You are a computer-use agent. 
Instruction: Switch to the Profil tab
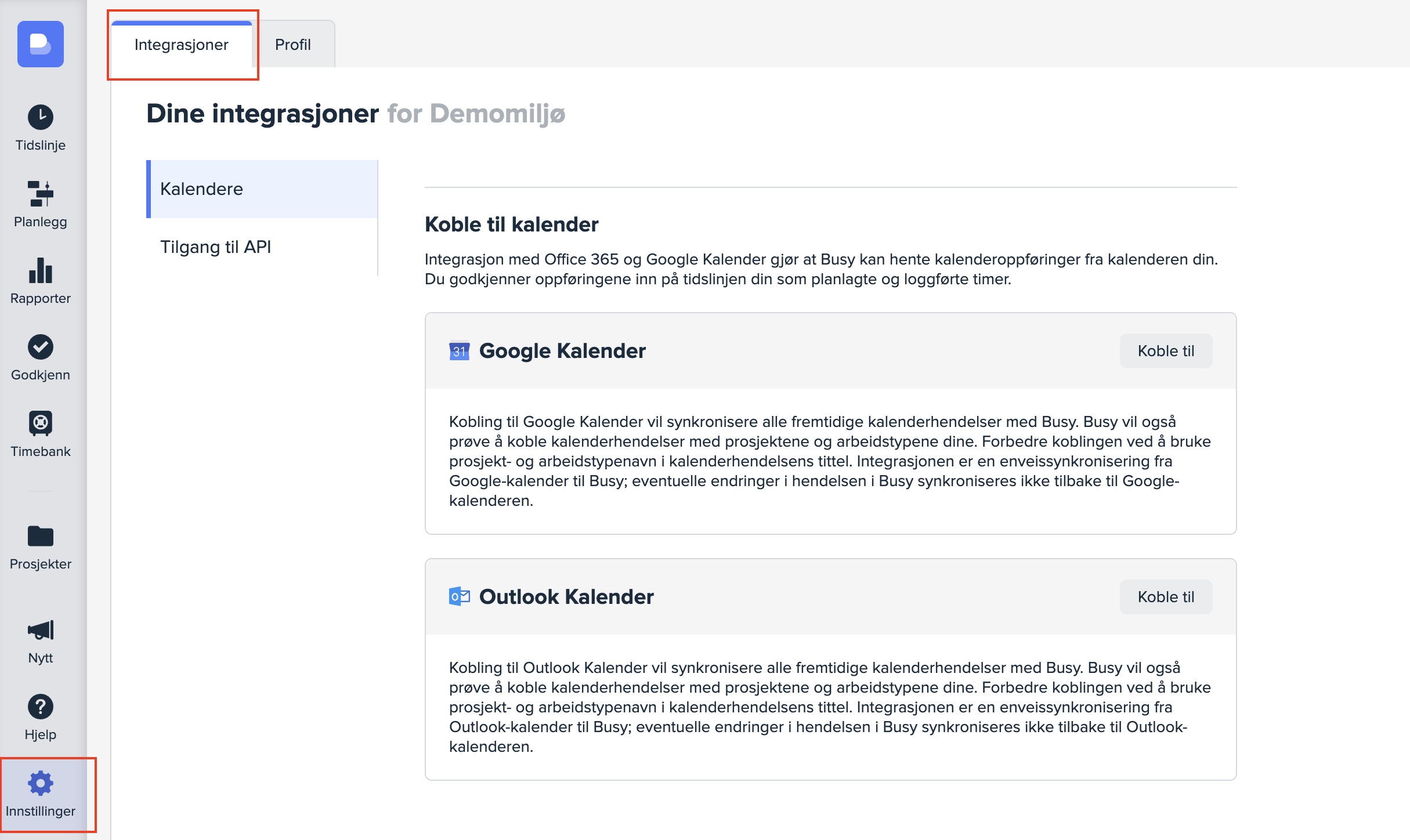tap(293, 45)
